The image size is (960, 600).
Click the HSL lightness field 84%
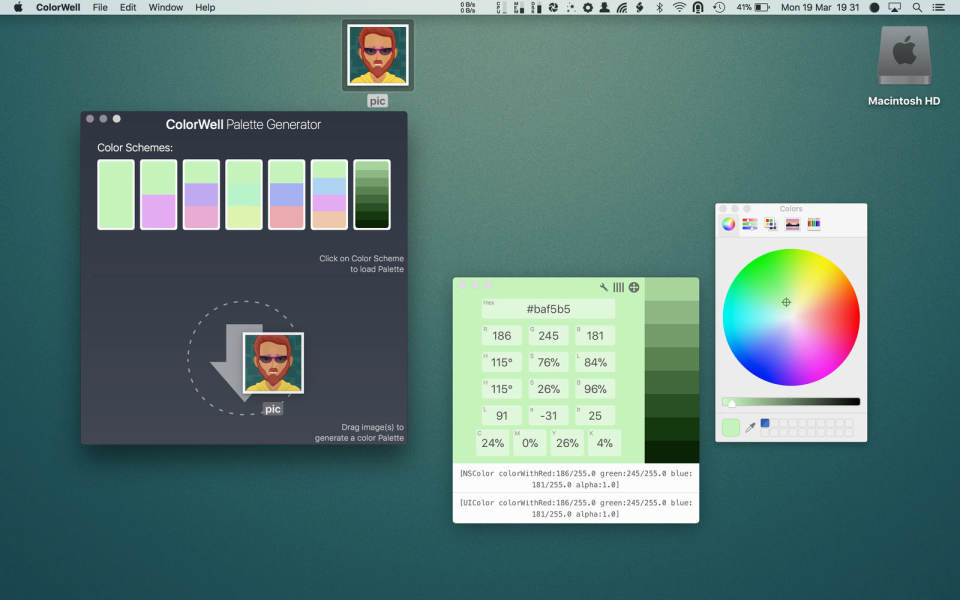[x=594, y=362]
